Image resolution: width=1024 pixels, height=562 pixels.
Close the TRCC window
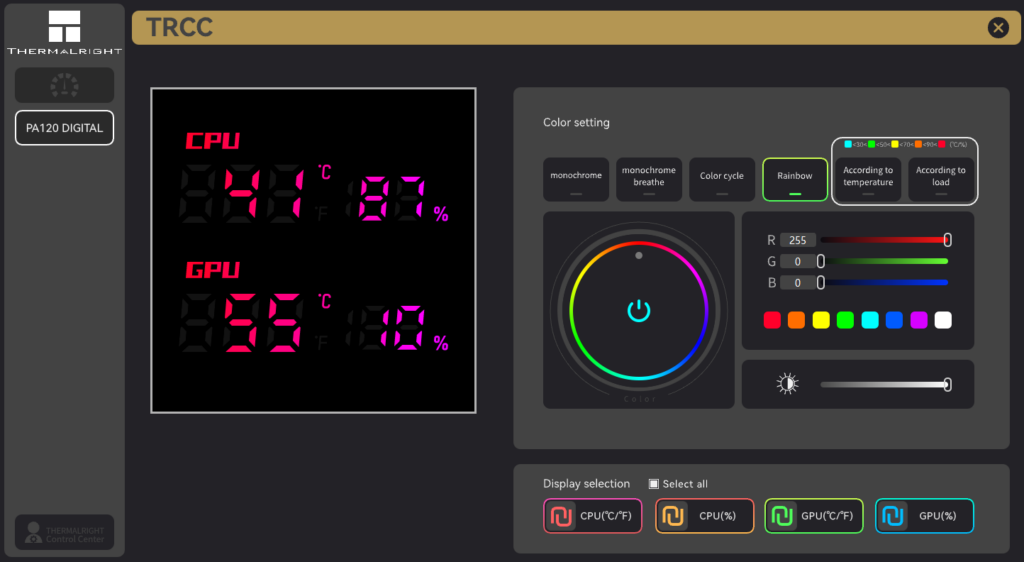(x=998, y=27)
